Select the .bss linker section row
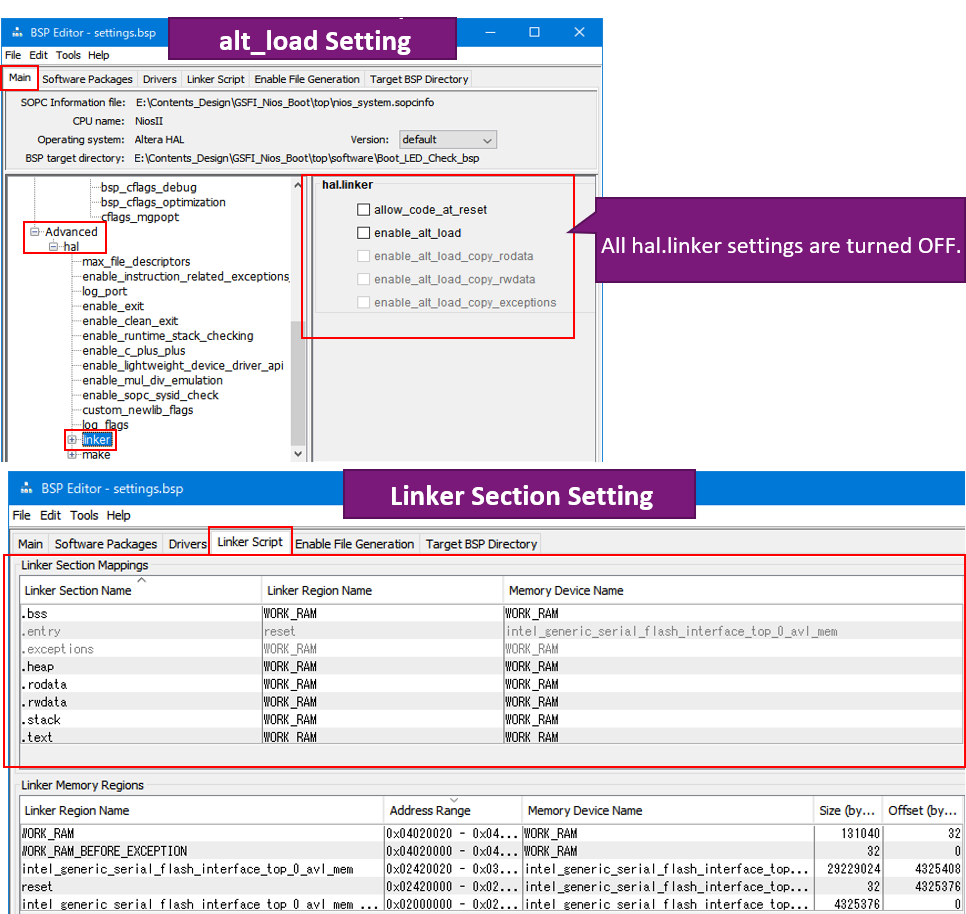 [x=490, y=613]
